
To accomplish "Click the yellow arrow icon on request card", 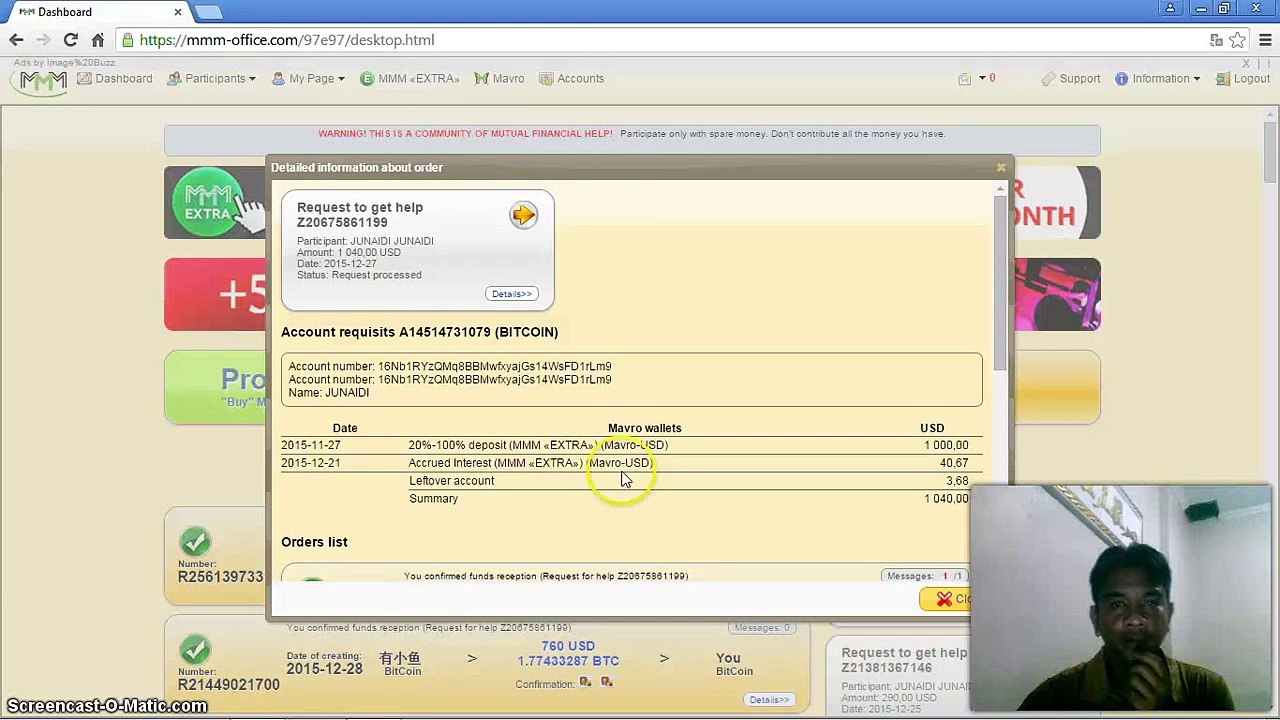I will (x=523, y=215).
